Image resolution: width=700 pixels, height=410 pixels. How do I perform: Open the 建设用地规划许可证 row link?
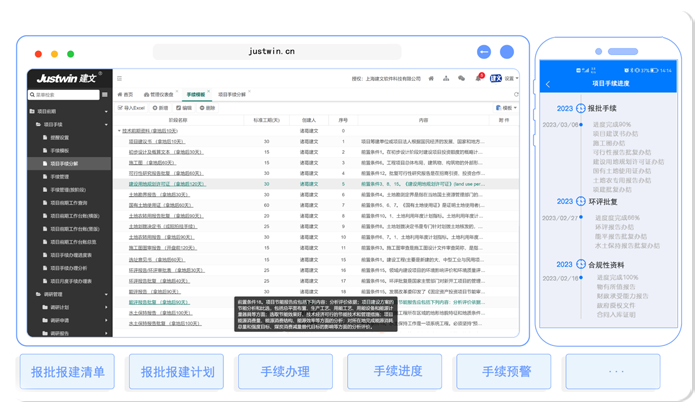coord(167,184)
